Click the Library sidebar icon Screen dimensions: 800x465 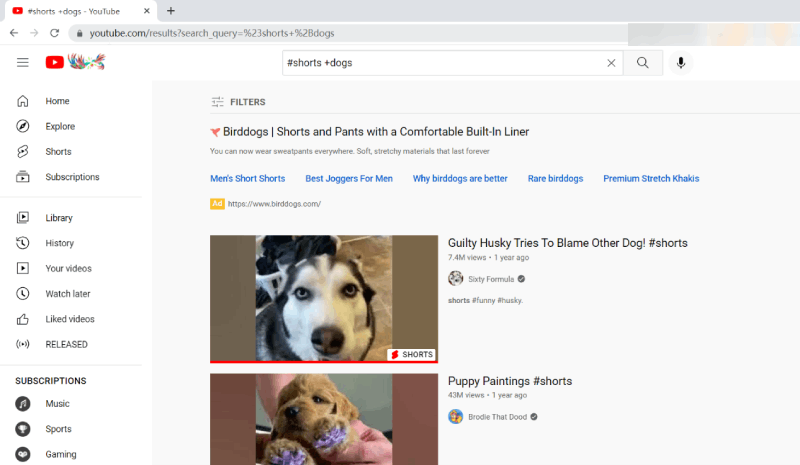pos(22,218)
